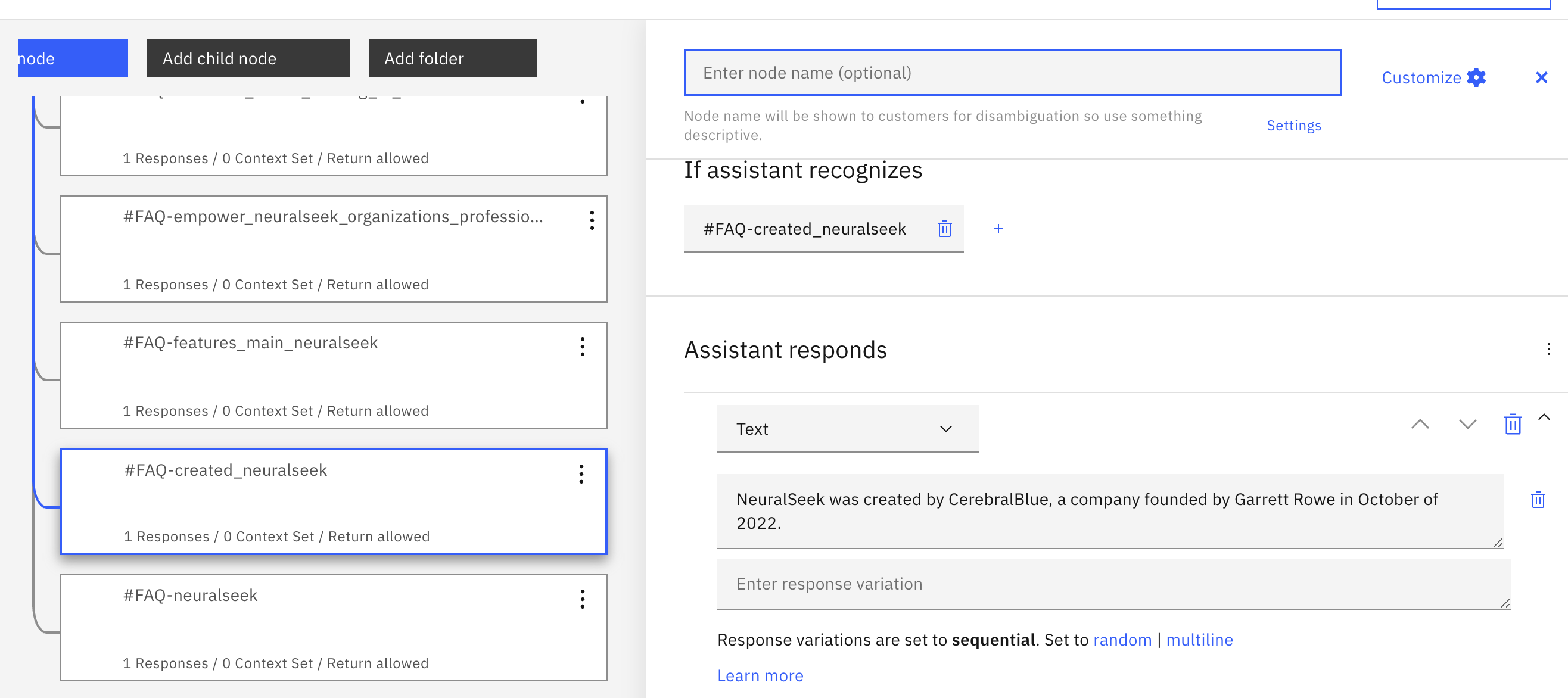Image resolution: width=1568 pixels, height=698 pixels.
Task: Select the #FAQ-created_neuralseek node
Action: [334, 502]
